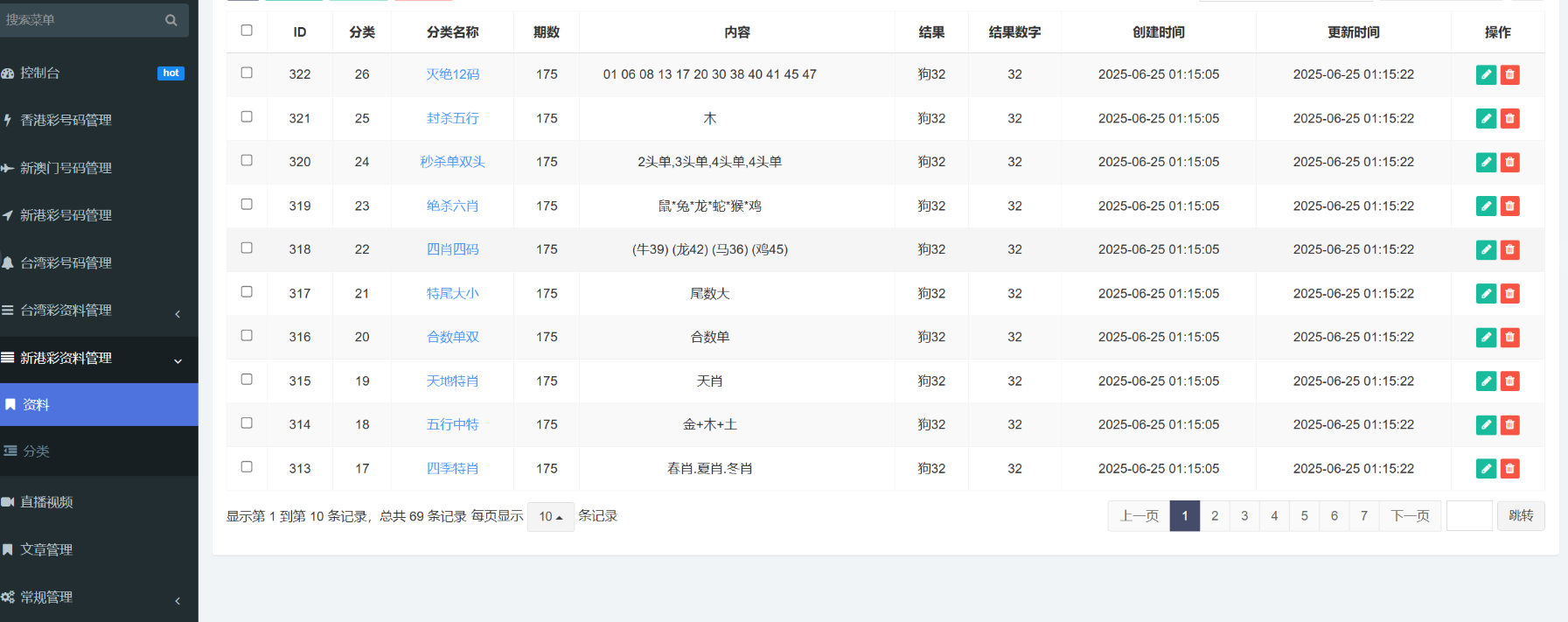
Task: Check the checkbox for row ID 316
Action: [x=247, y=335]
